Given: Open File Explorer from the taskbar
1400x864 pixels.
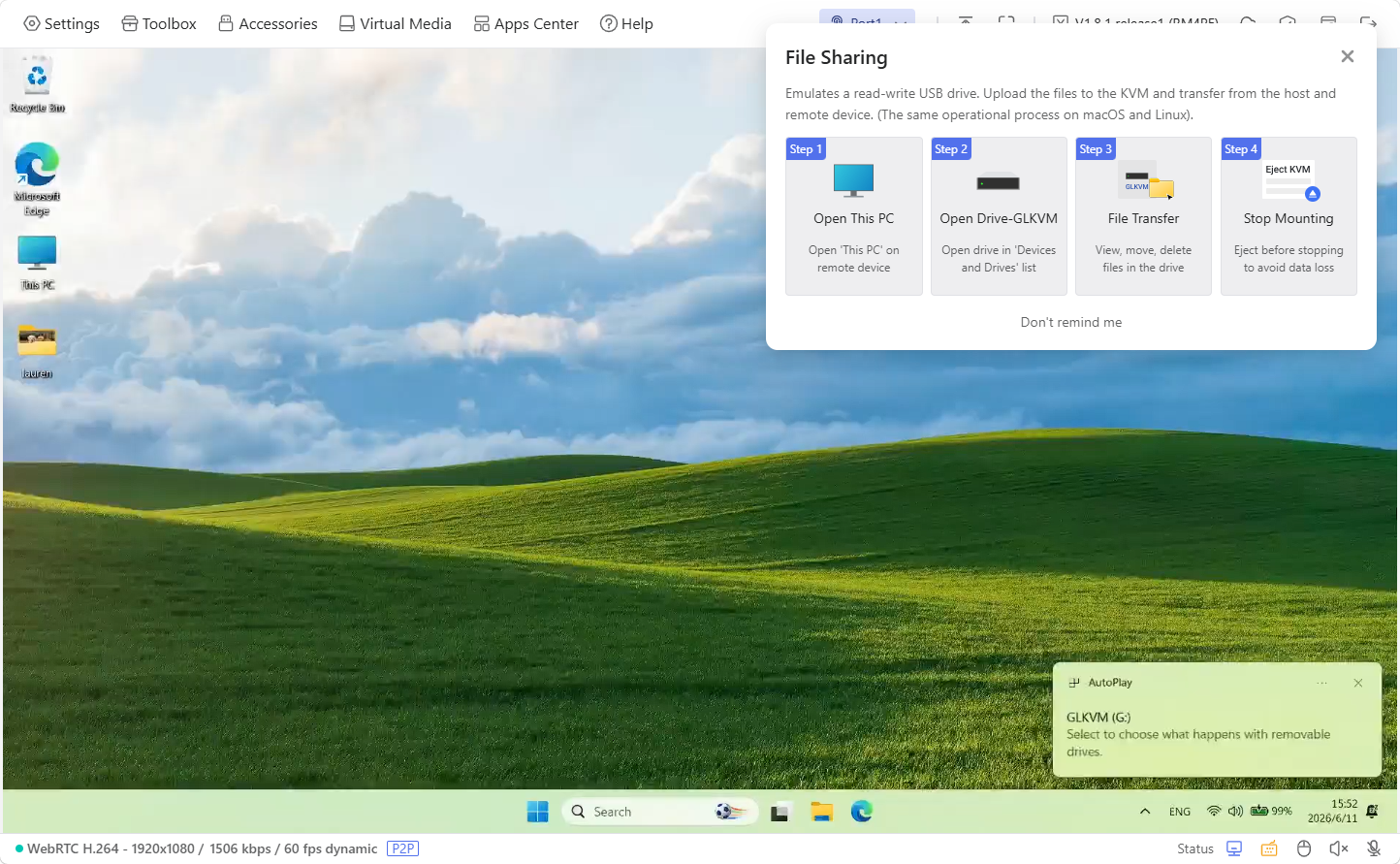Looking at the screenshot, I should pyautogui.click(x=822, y=812).
